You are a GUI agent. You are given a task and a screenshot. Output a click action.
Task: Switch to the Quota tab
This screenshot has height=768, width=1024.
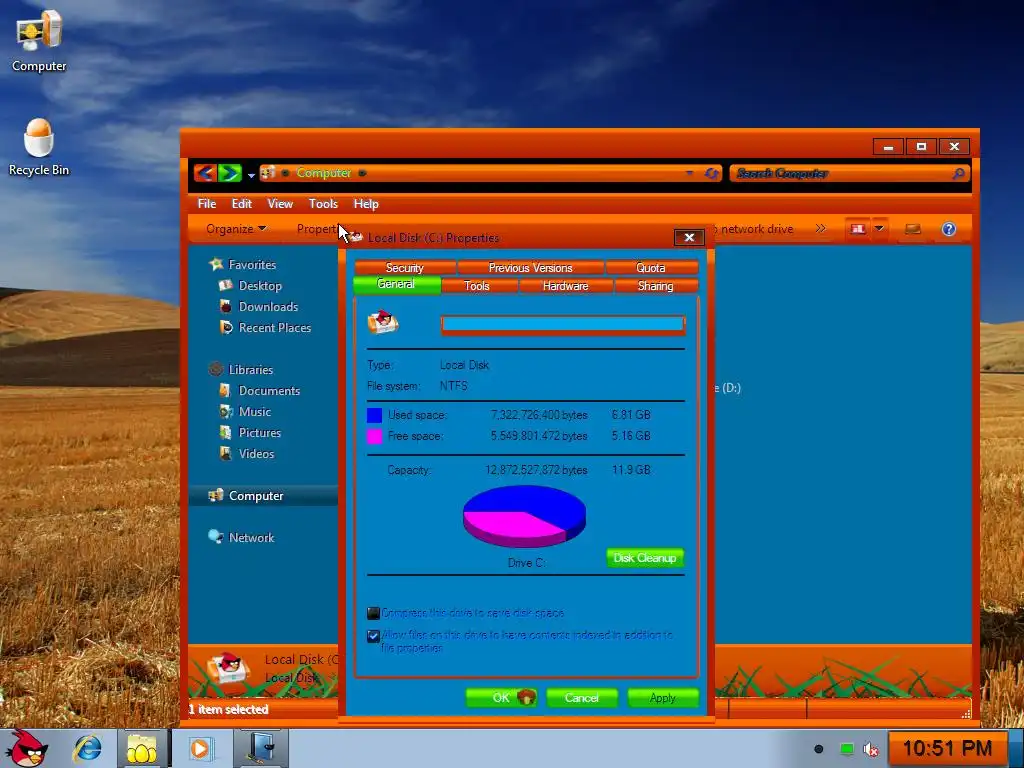point(651,268)
